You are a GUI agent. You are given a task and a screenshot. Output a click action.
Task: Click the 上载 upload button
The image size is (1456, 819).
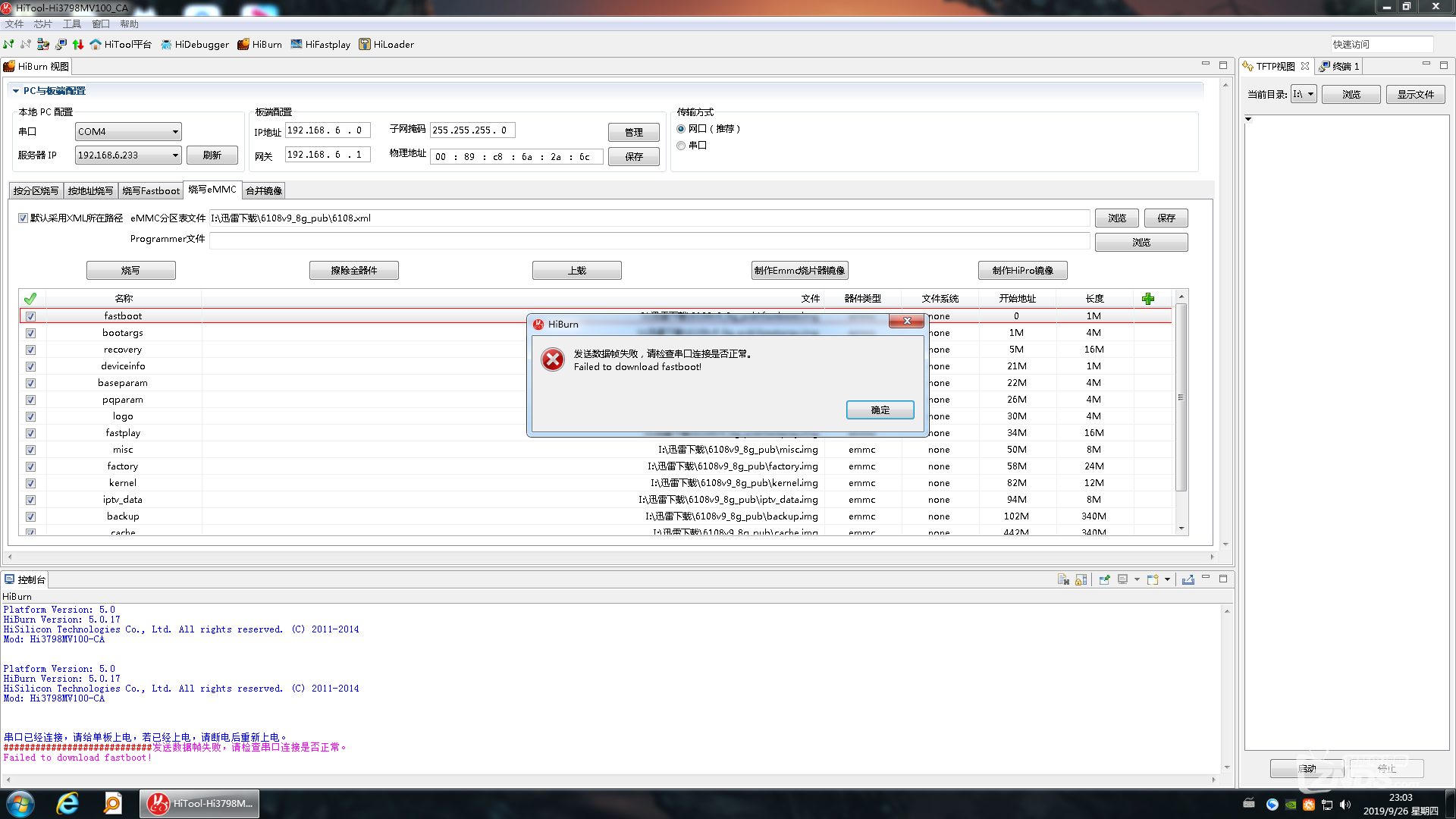coord(576,271)
